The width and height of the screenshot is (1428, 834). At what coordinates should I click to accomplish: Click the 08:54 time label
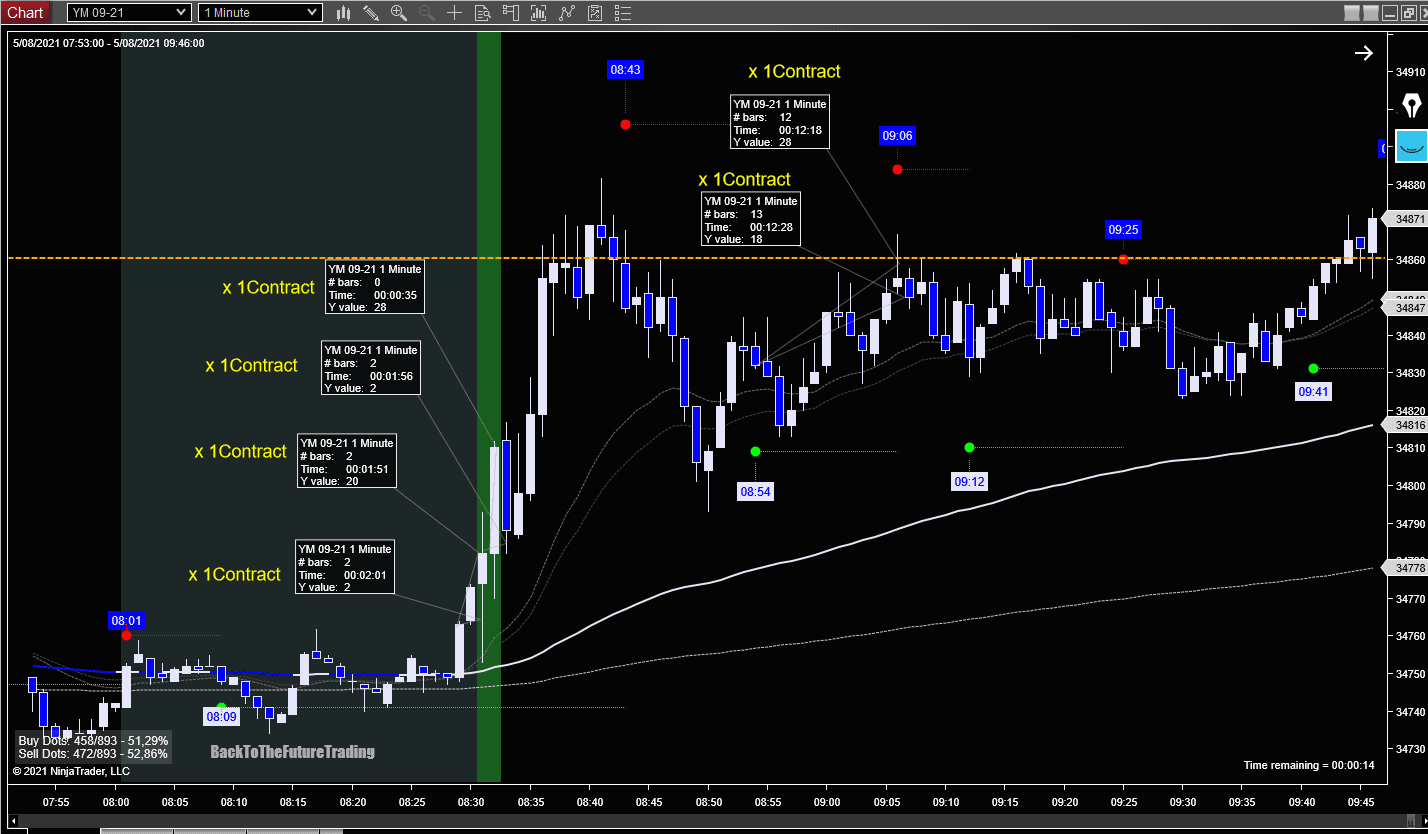pos(755,492)
